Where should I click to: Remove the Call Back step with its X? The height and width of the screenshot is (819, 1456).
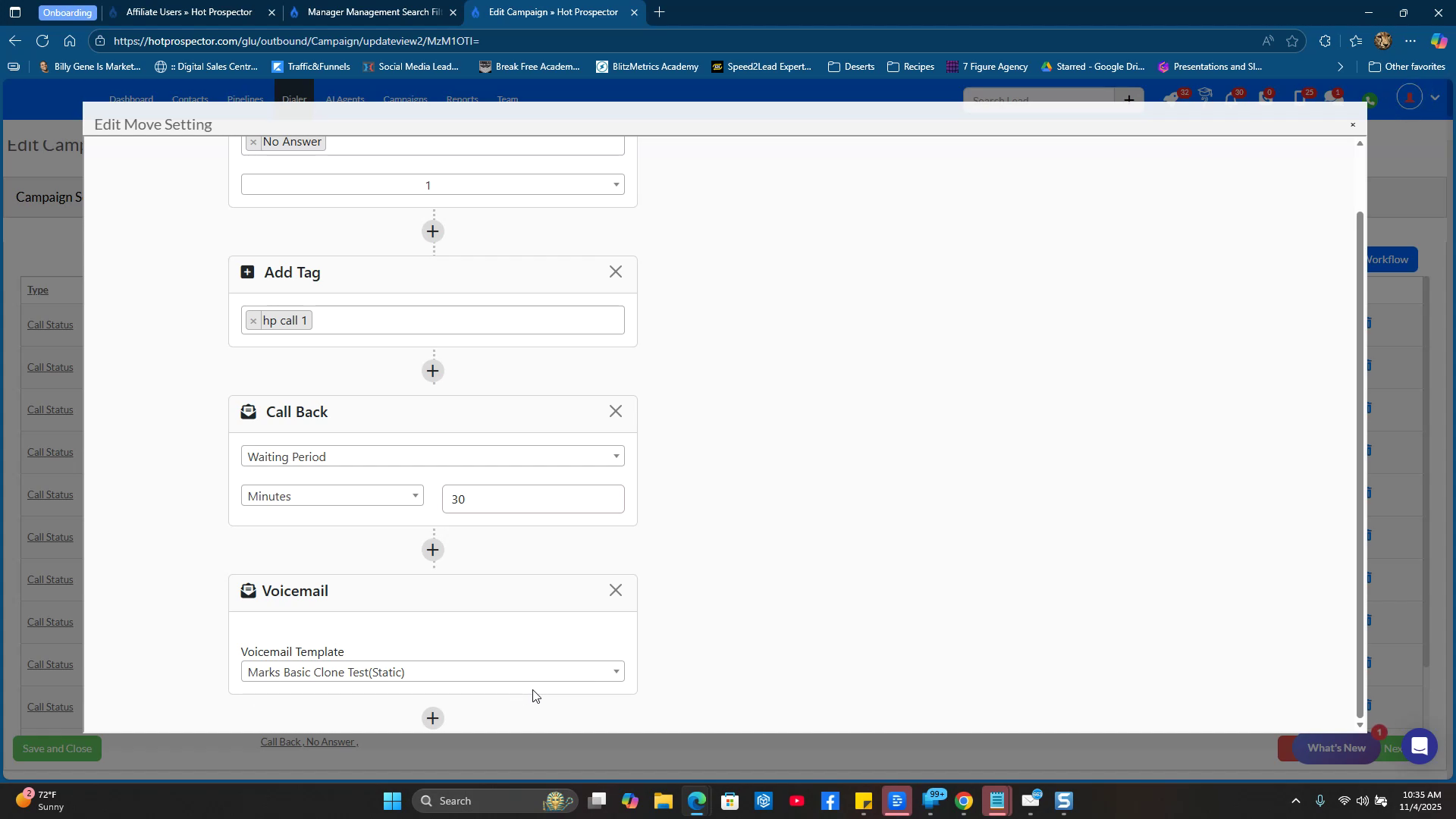coord(615,412)
